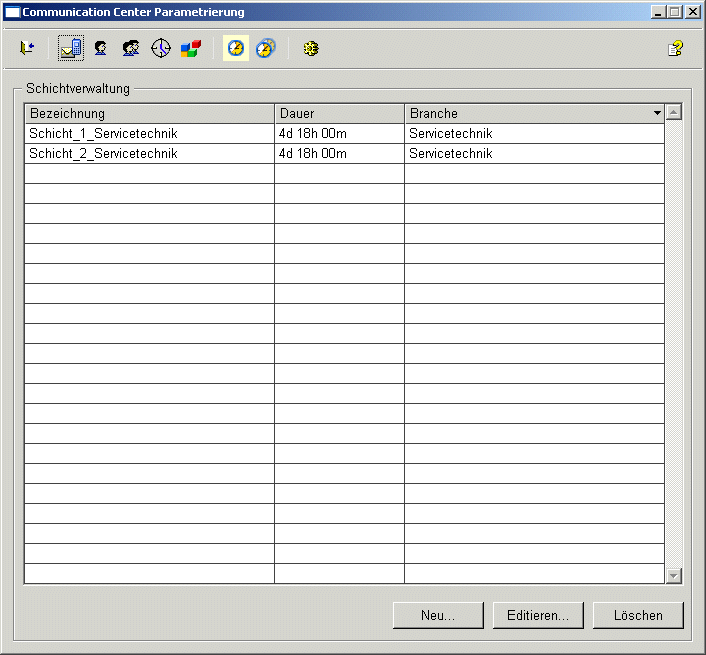The image size is (706, 655).
Task: Select the mail and phone device icon
Action: (71, 48)
